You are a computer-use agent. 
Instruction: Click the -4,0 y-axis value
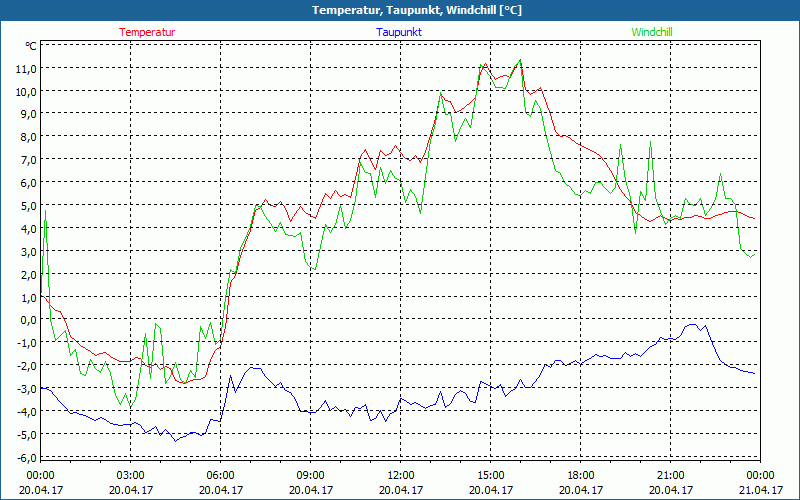[x=27, y=411]
